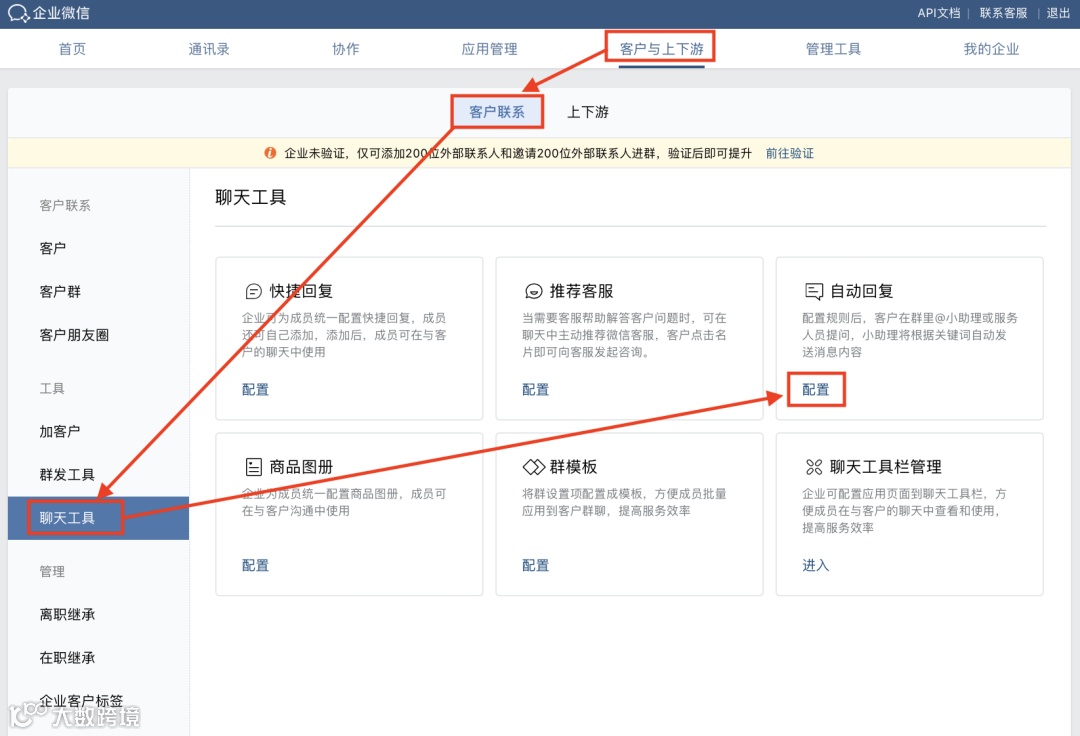Go to the 应用管理 tab

pos(489,49)
